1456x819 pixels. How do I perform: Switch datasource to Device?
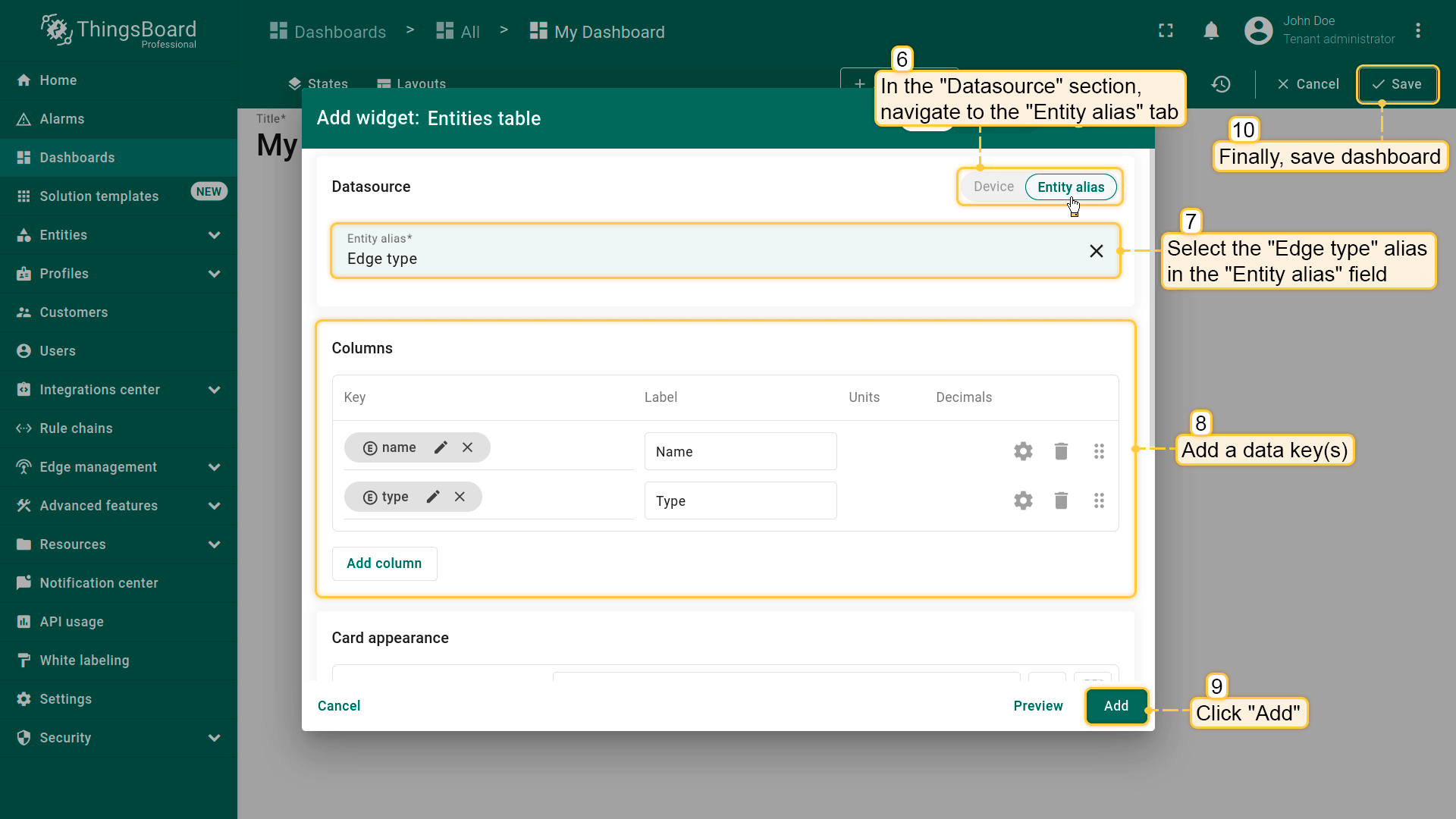click(x=993, y=187)
